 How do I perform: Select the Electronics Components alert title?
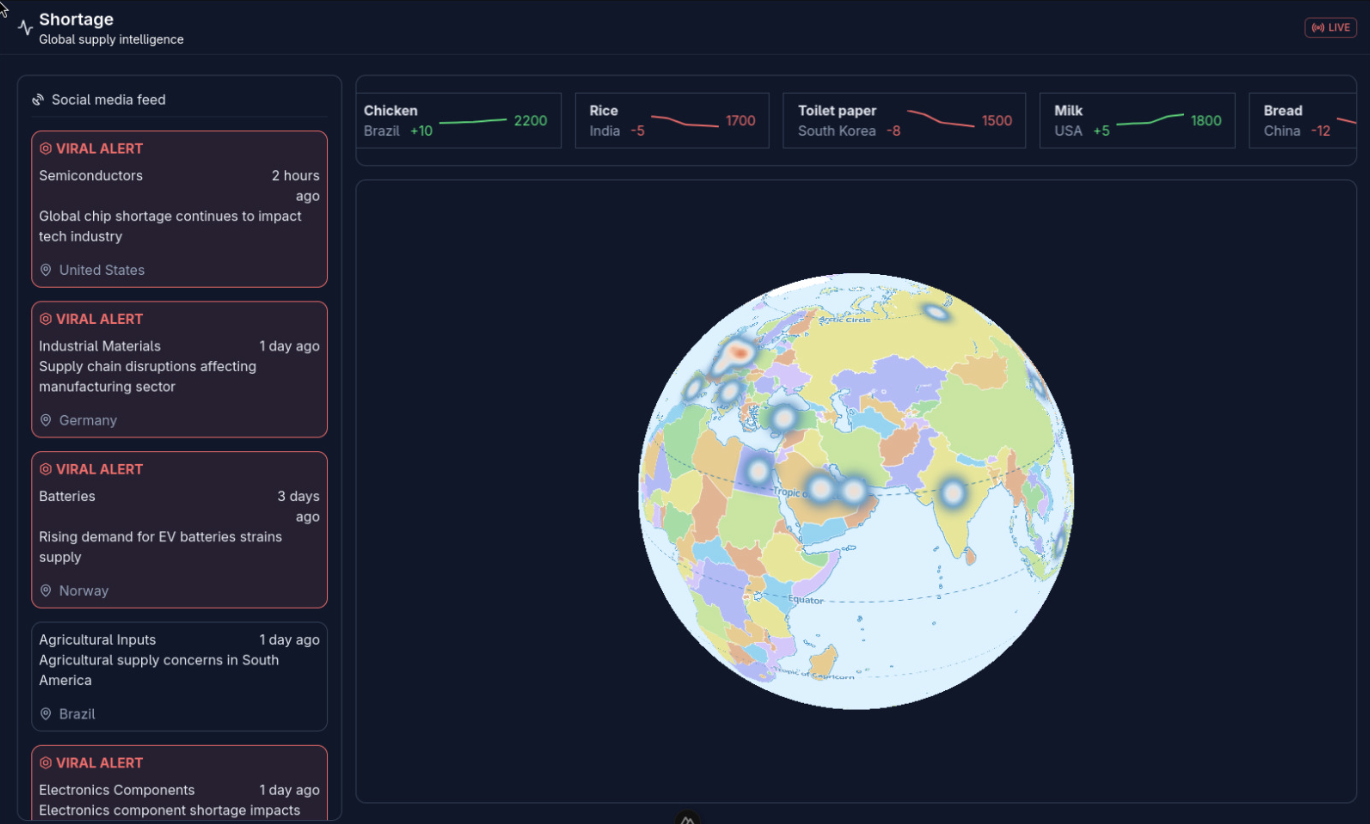(x=117, y=790)
